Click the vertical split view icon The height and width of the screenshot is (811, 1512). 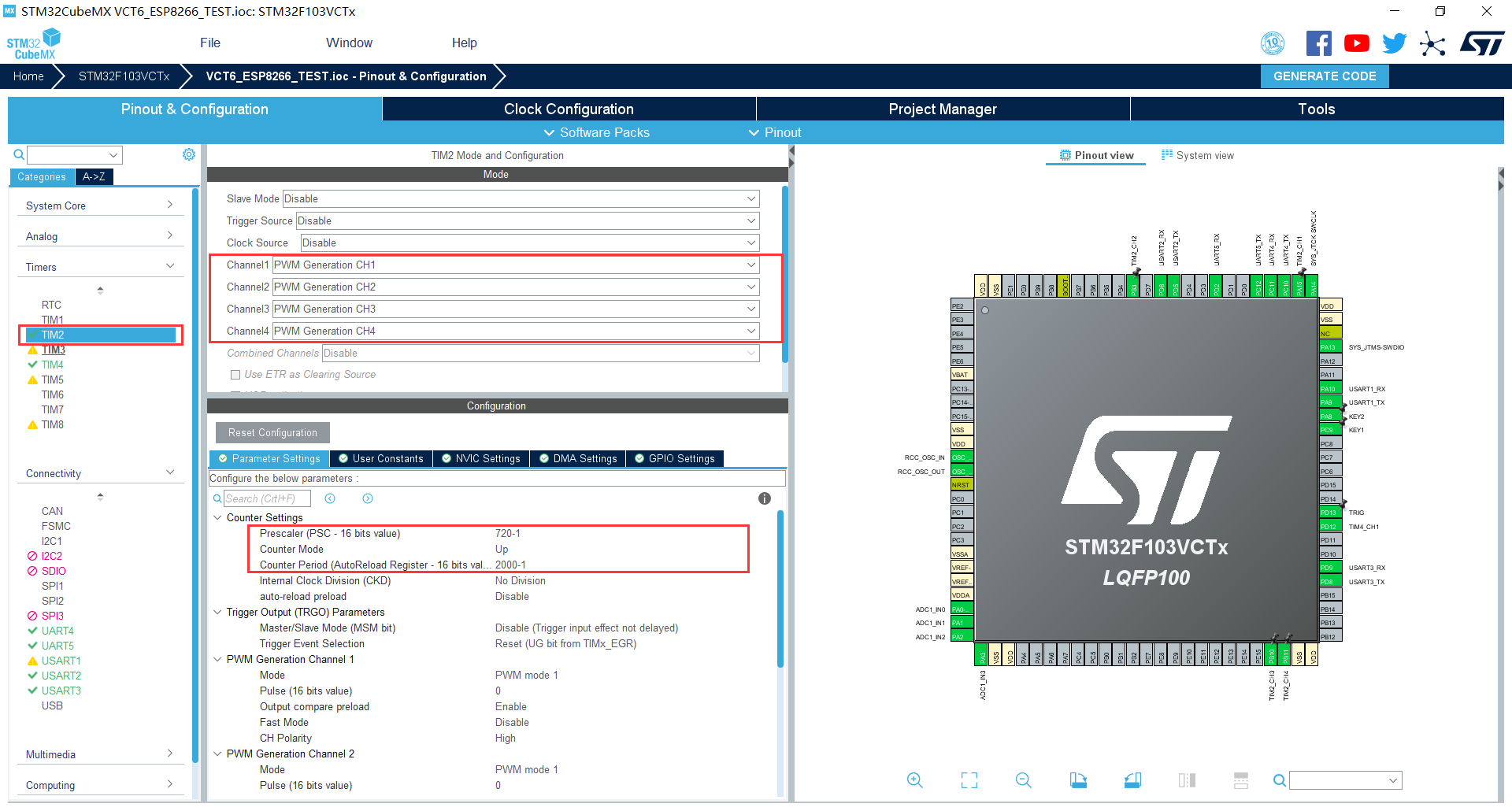[1241, 780]
